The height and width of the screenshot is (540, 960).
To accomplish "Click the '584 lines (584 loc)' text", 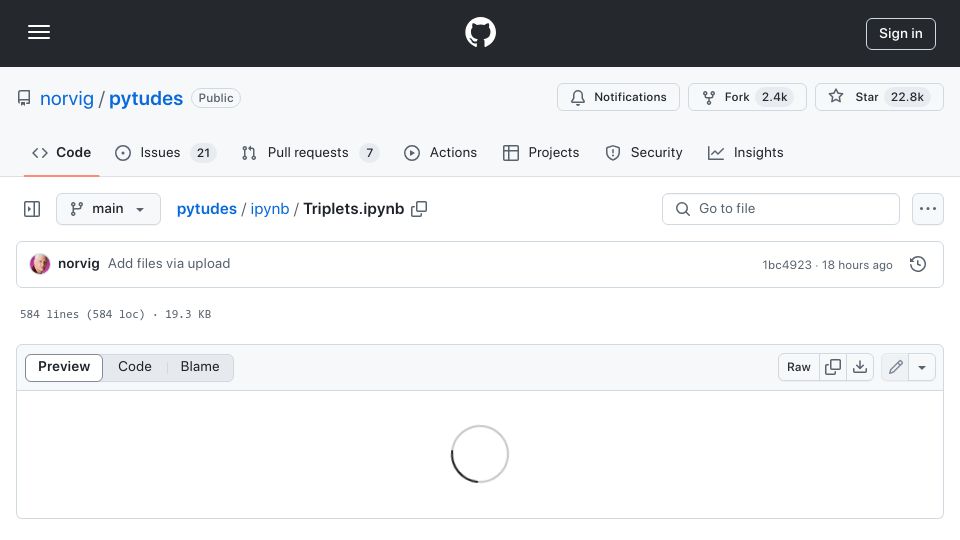I will [83, 314].
